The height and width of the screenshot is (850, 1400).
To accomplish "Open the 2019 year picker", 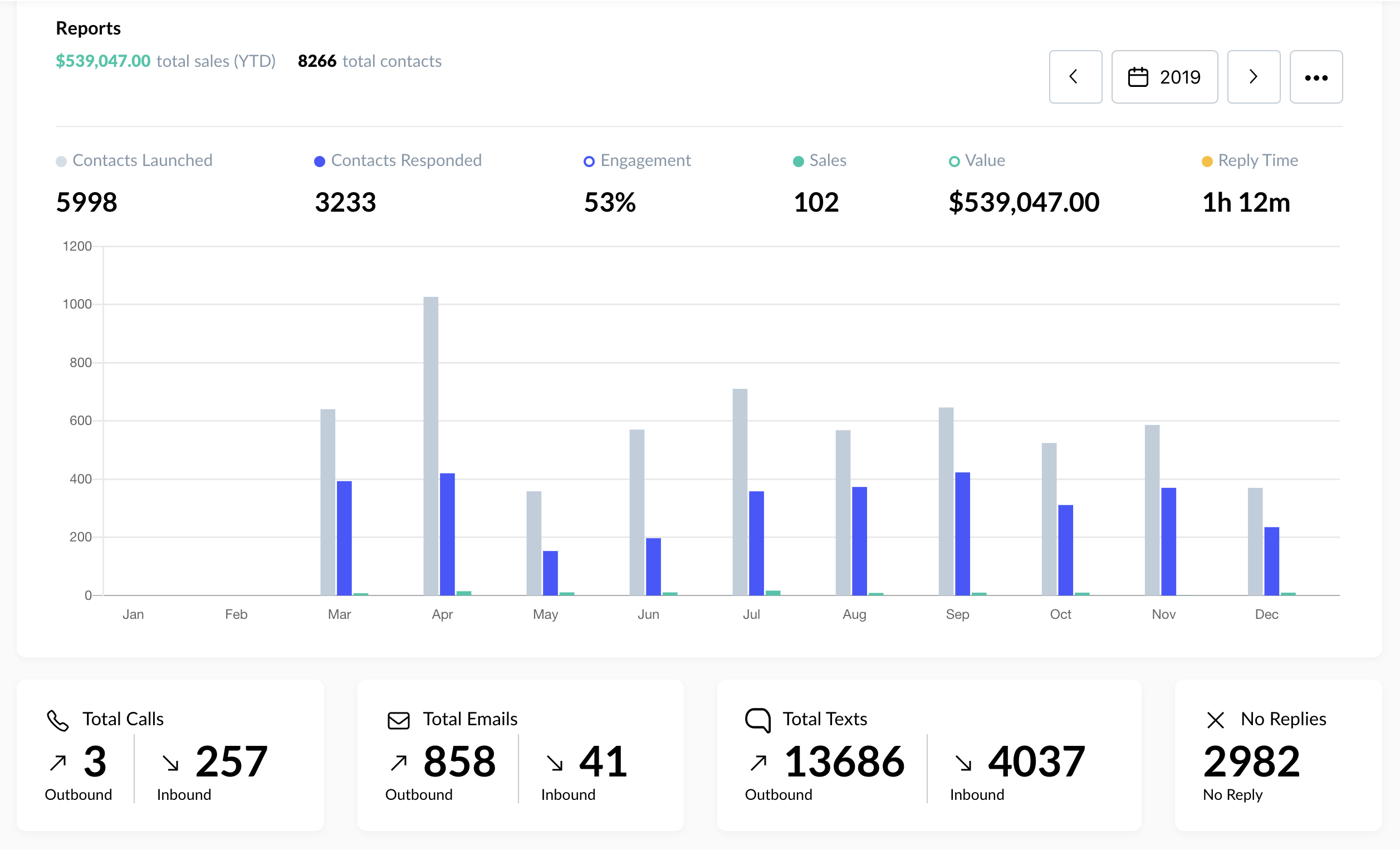I will pyautogui.click(x=1179, y=77).
